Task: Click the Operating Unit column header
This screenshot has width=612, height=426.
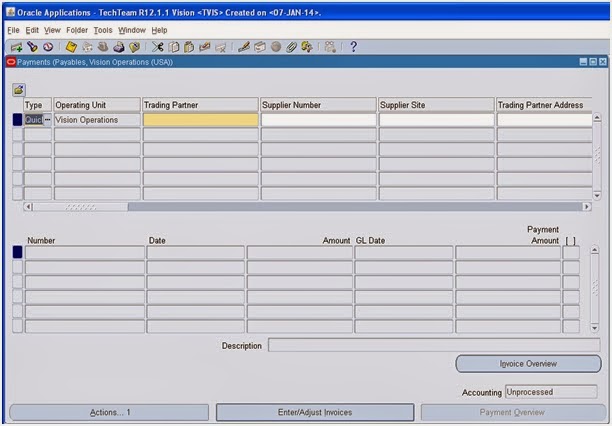Action: tap(97, 105)
